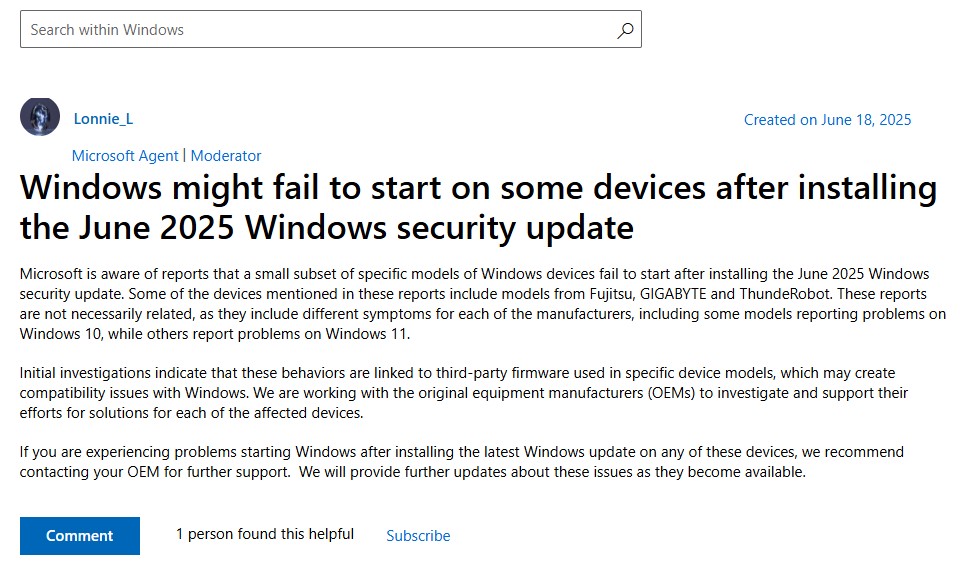Click the Created on June 18, 2025 date
Image resolution: width=967 pixels, height=578 pixels.
(x=827, y=120)
